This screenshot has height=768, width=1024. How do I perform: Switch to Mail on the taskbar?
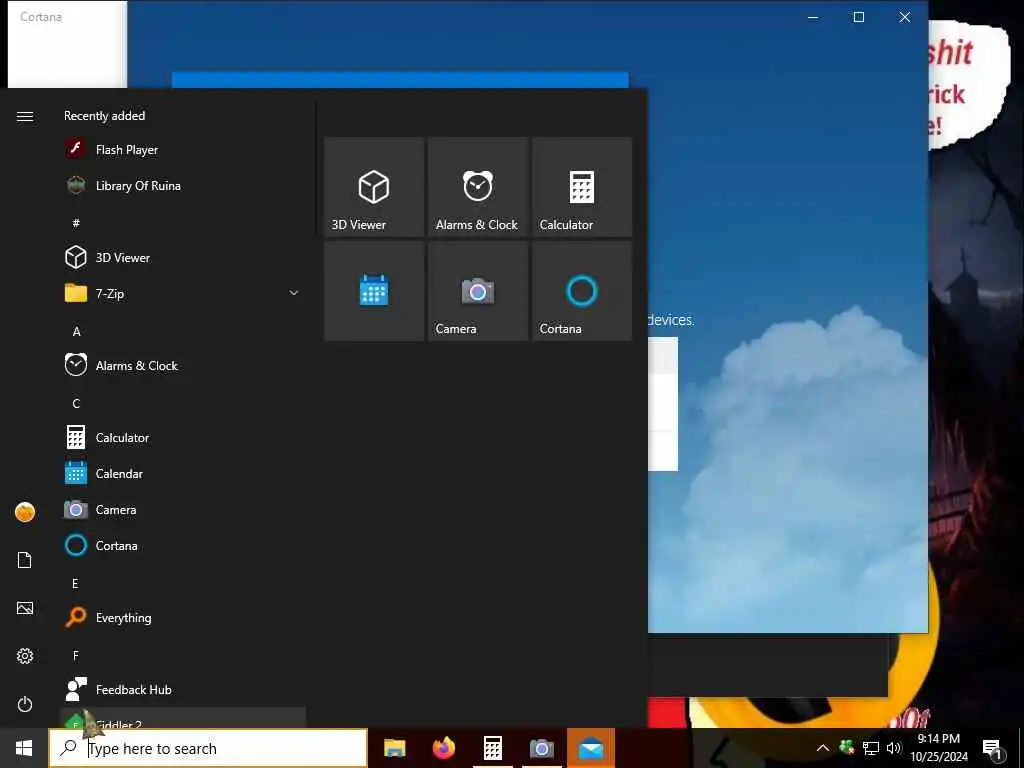(x=591, y=748)
